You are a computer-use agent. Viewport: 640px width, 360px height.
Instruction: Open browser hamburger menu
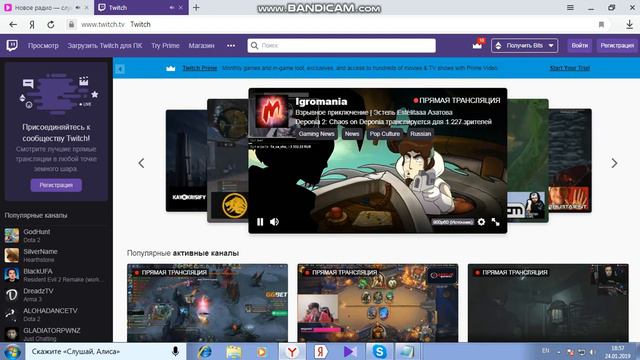570,7
